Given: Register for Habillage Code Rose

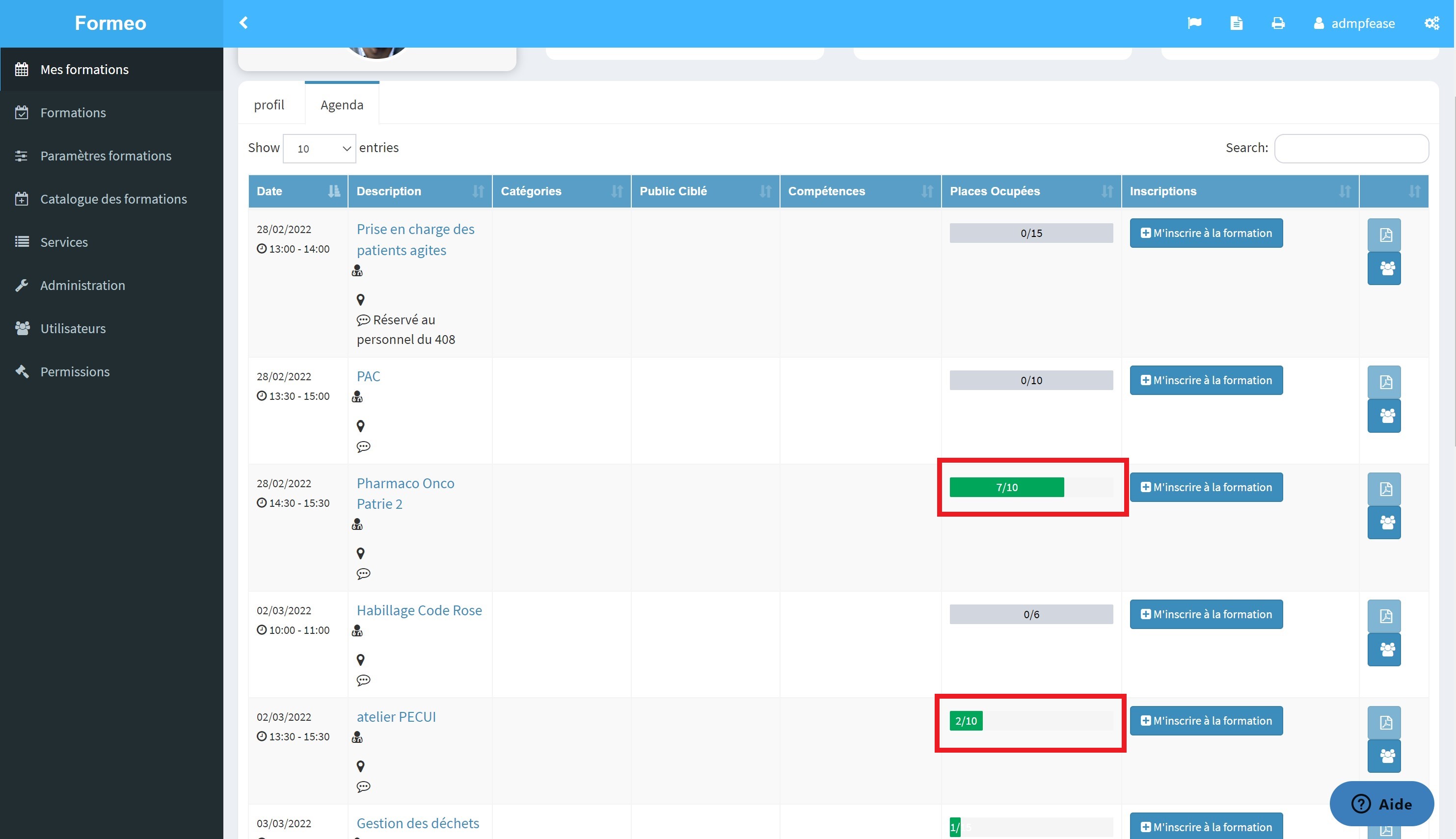Looking at the screenshot, I should (1206, 614).
